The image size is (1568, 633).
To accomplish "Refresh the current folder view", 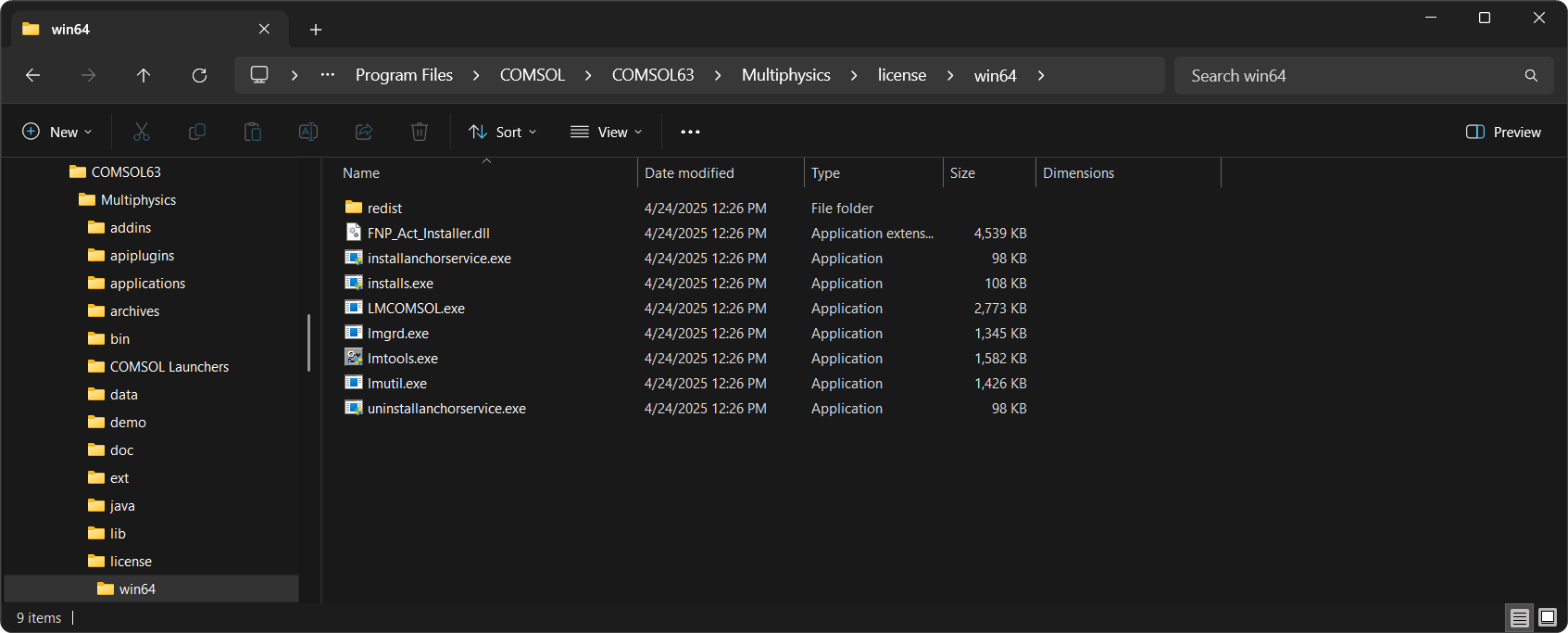I will 199,75.
